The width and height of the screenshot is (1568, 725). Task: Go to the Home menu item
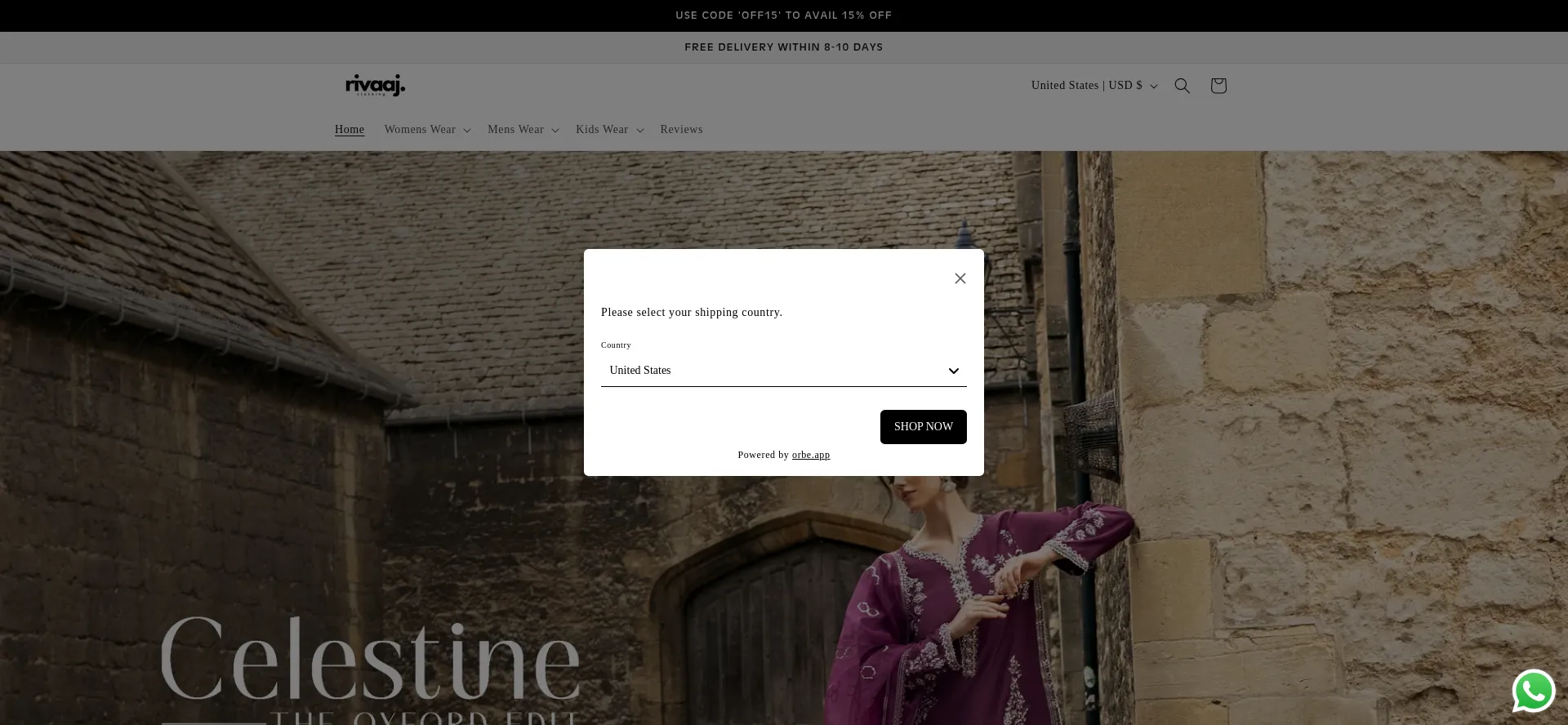[x=350, y=130]
